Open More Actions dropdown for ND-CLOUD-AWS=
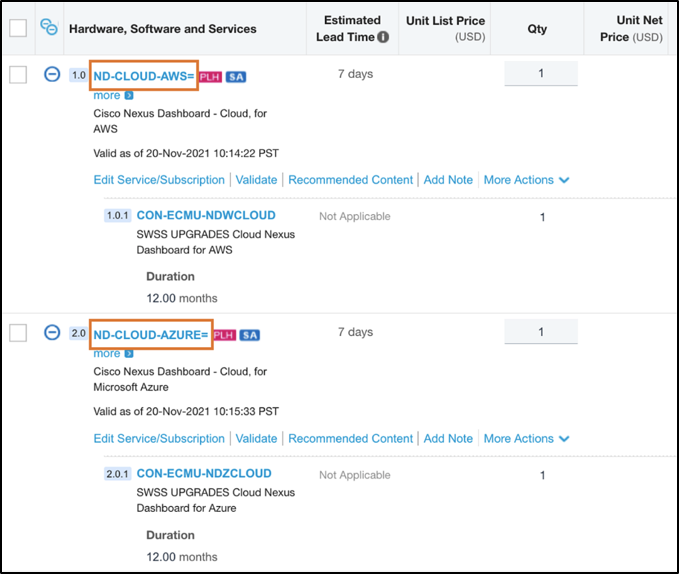The width and height of the screenshot is (679, 574). pos(527,180)
